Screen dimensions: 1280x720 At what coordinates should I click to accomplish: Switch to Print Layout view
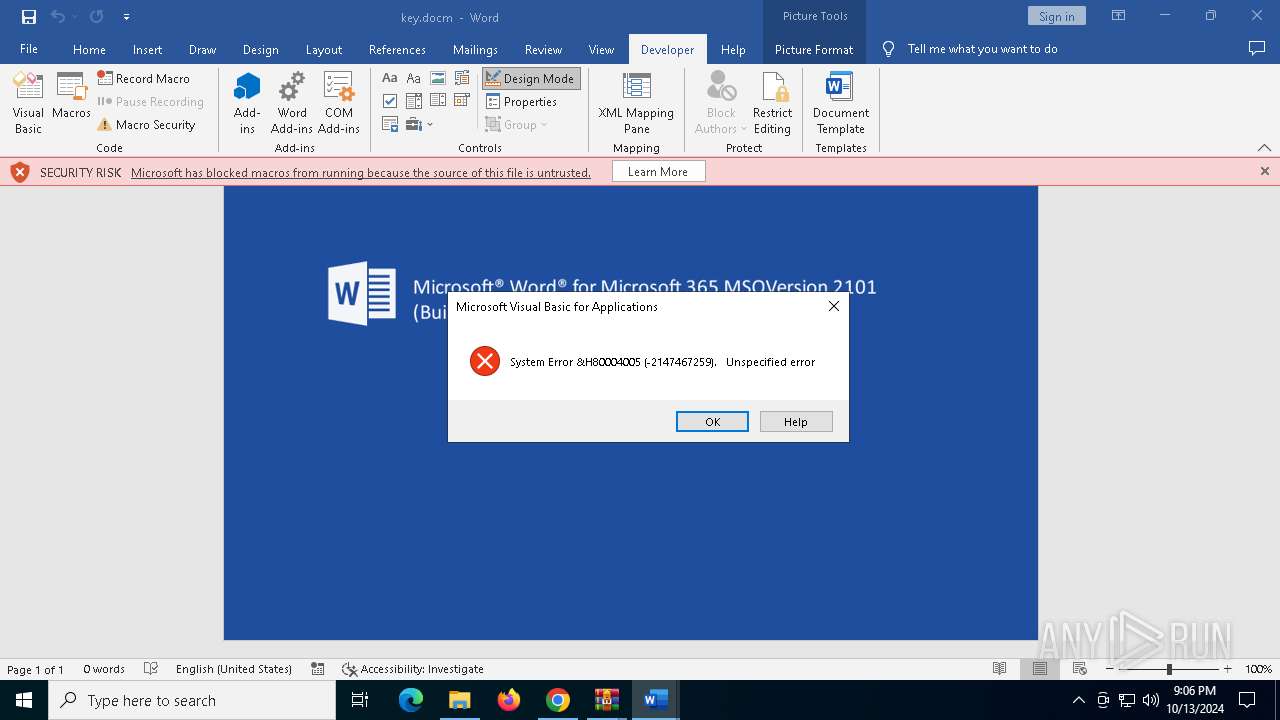tap(1040, 669)
